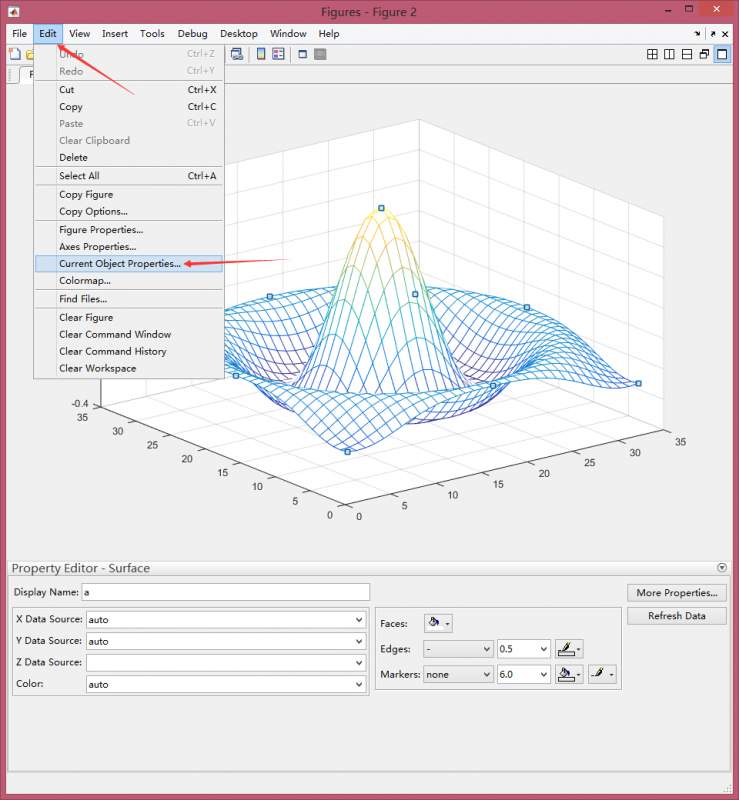The image size is (739, 800).
Task: Hide plot tools using the toolbar icon
Action: click(303, 54)
